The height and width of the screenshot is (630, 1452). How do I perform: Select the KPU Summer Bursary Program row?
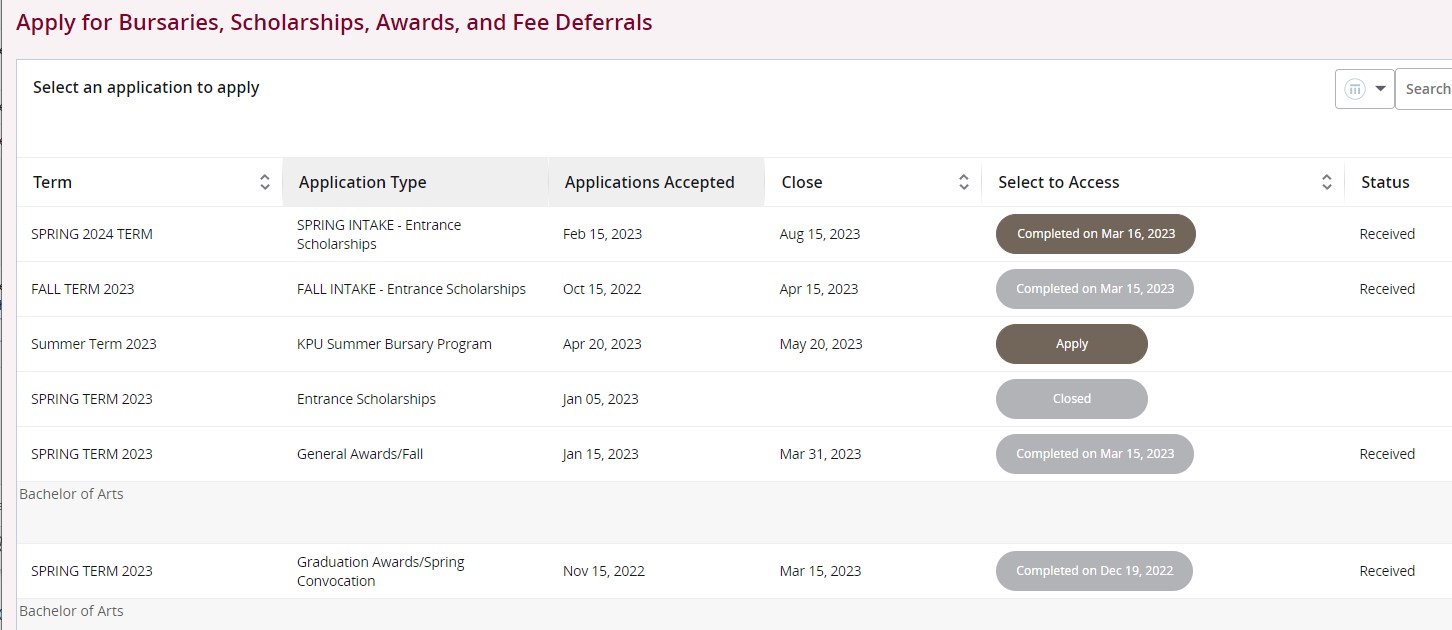394,344
